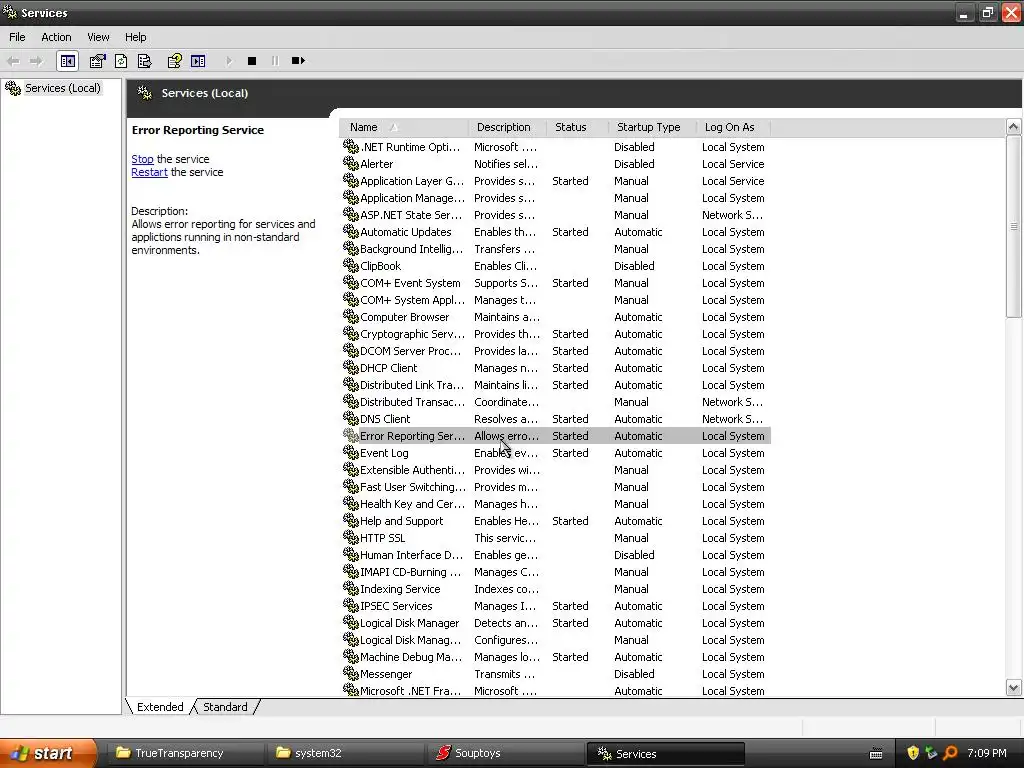Click the Restart the service link
Viewport: 1024px width, 768px height.
coord(150,172)
